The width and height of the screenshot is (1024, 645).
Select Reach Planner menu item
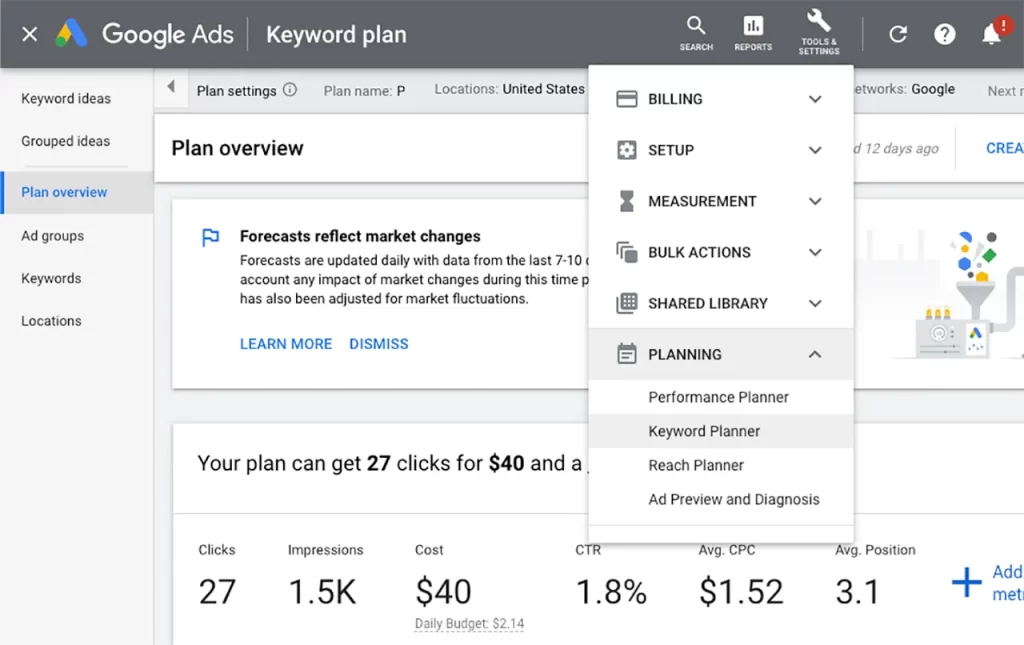721,465
